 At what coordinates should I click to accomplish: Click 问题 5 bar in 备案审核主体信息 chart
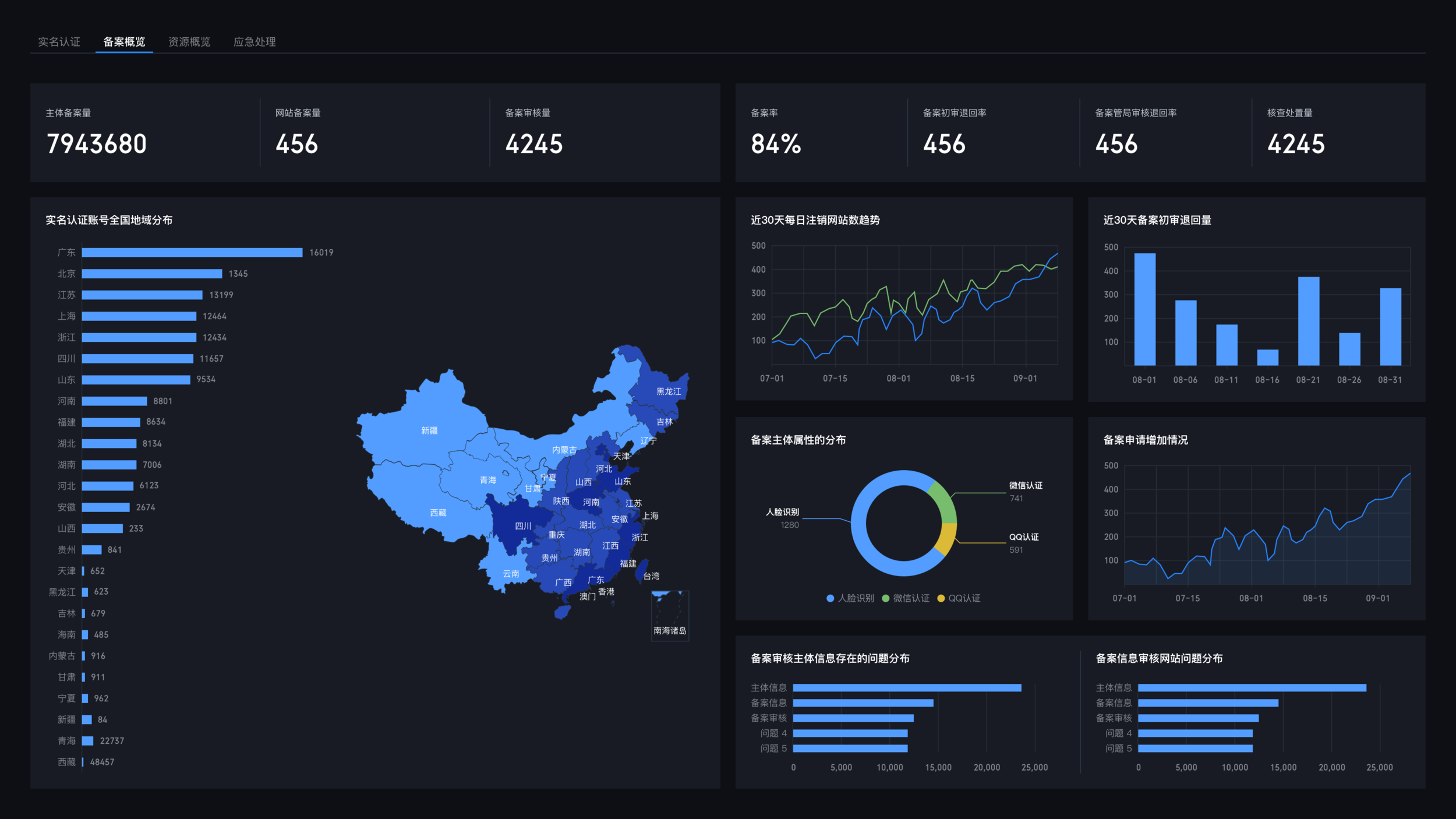pos(850,749)
